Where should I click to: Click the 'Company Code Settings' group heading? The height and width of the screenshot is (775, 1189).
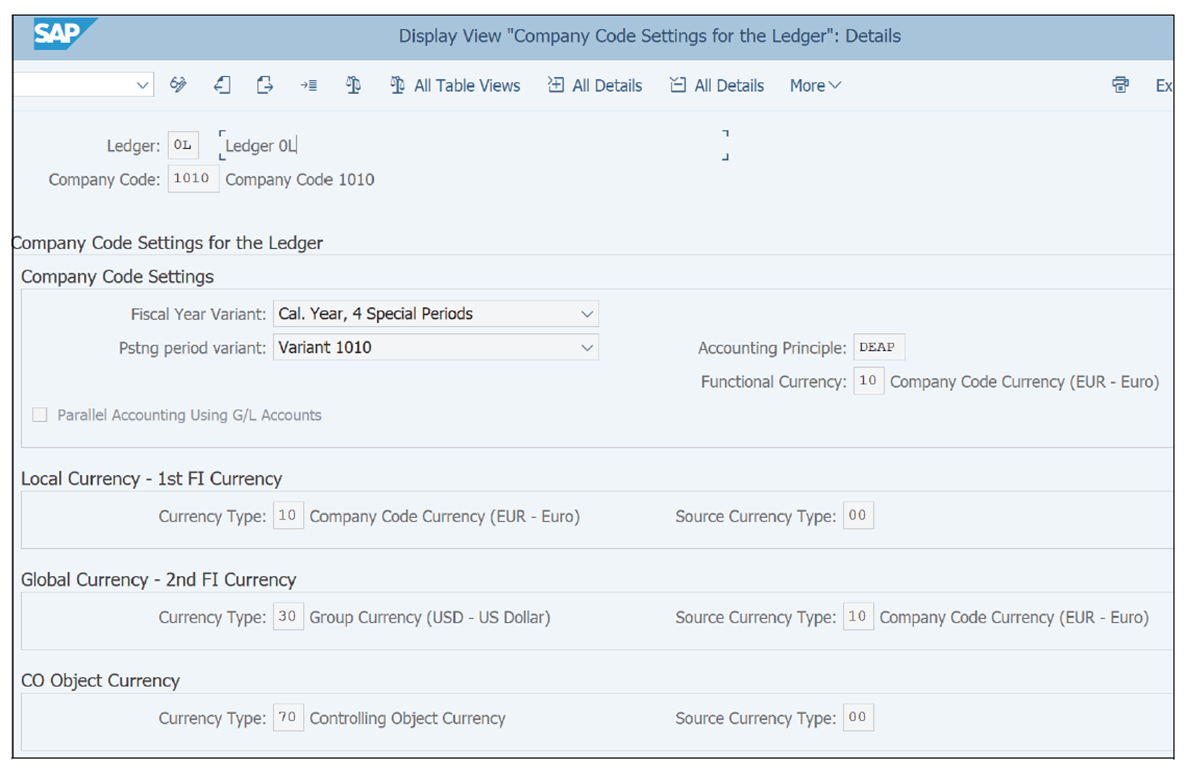118,277
